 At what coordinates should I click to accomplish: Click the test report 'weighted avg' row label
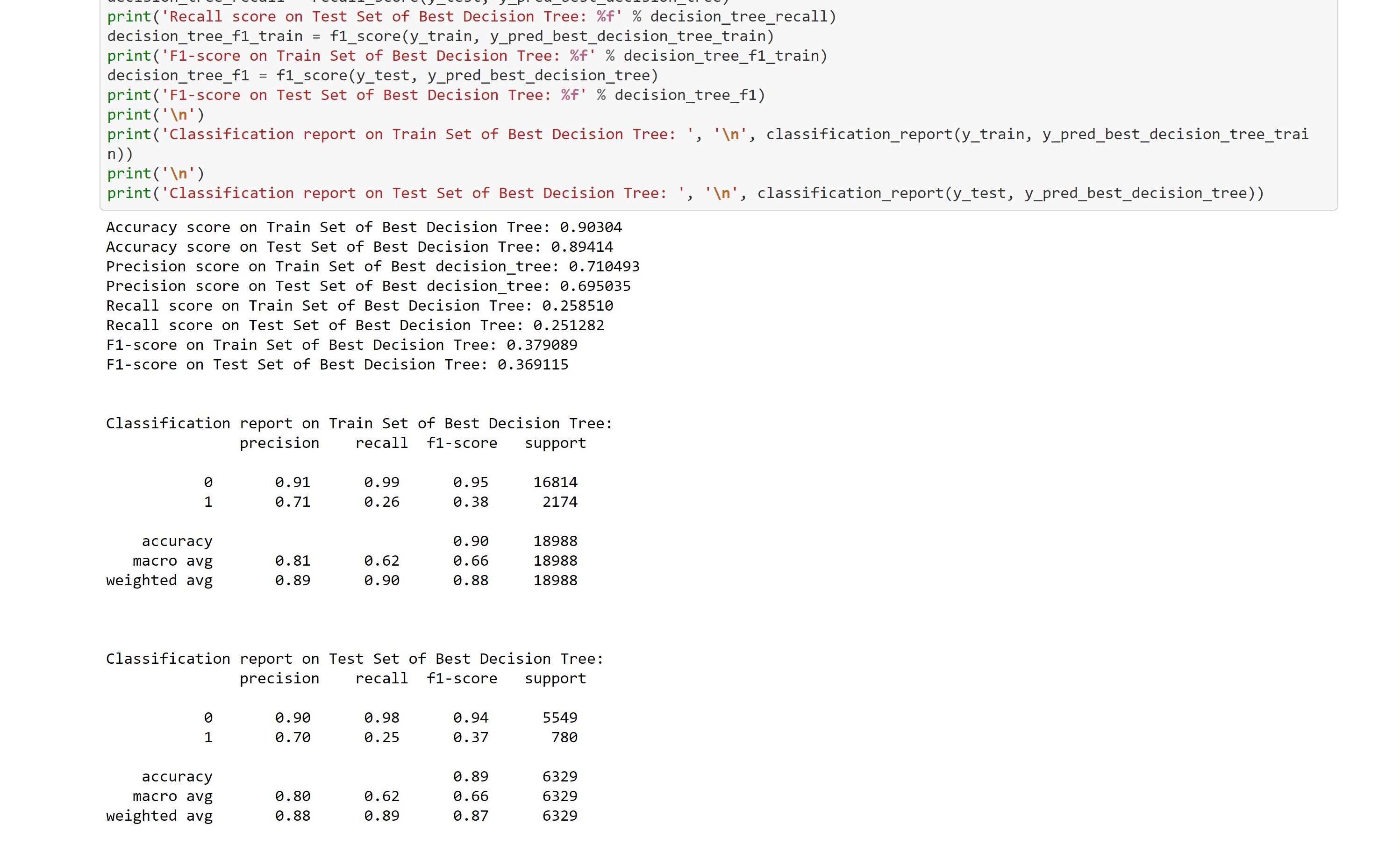(159, 816)
